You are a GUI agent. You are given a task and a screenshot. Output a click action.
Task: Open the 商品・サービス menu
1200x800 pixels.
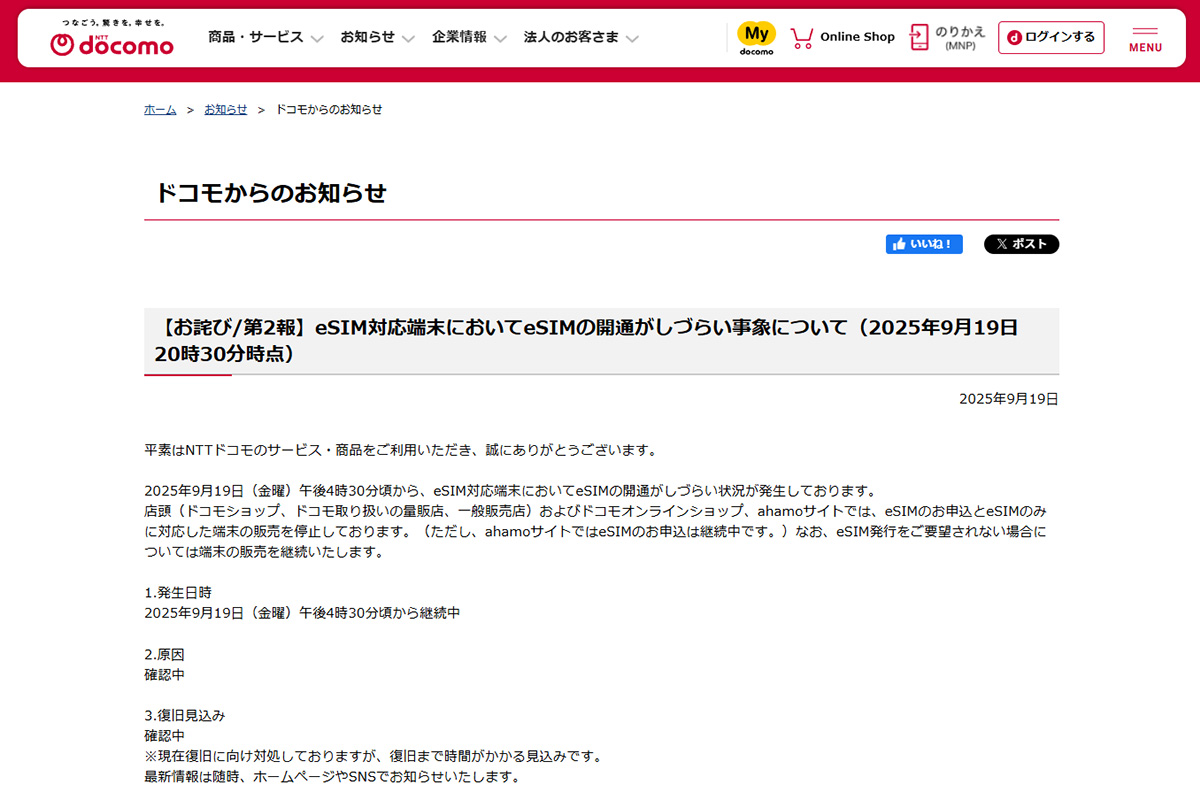click(x=255, y=37)
